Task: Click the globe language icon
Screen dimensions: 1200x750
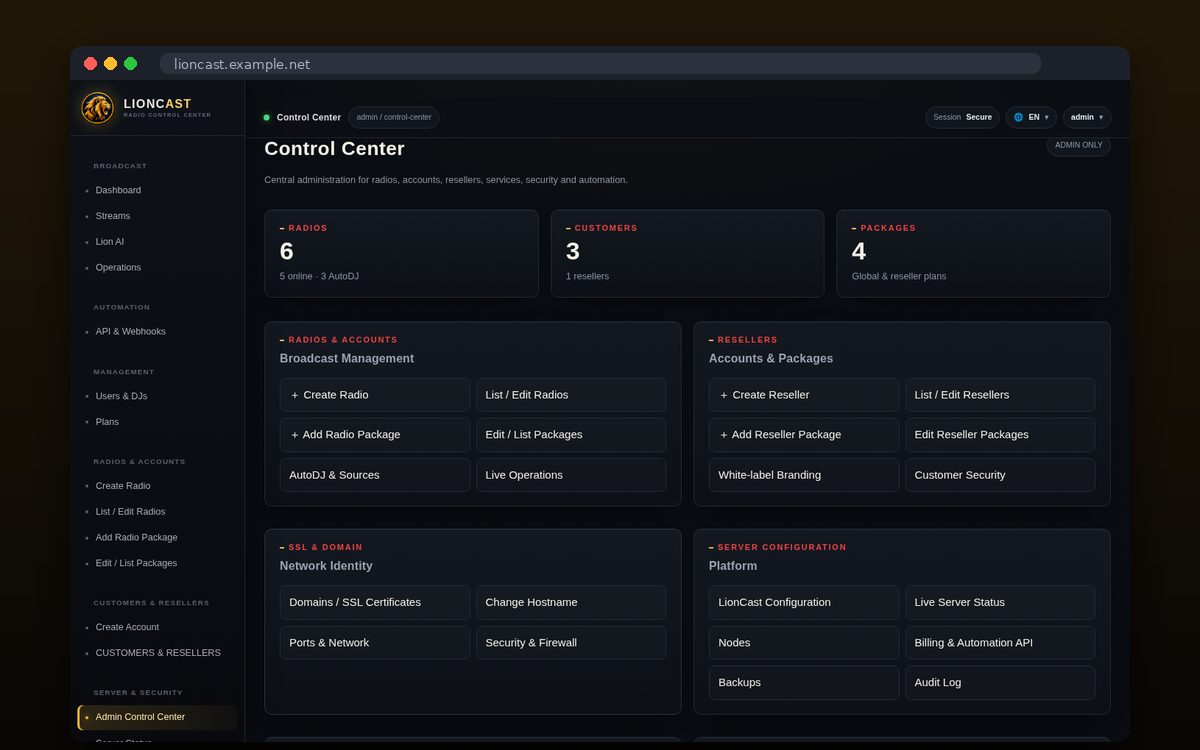Action: [x=1018, y=117]
